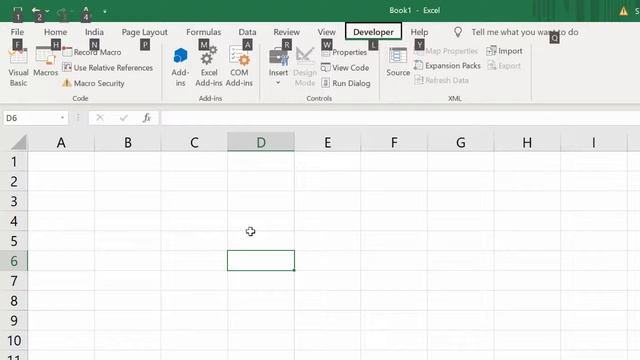Select column B header
The width and height of the screenshot is (640, 360).
(x=128, y=142)
